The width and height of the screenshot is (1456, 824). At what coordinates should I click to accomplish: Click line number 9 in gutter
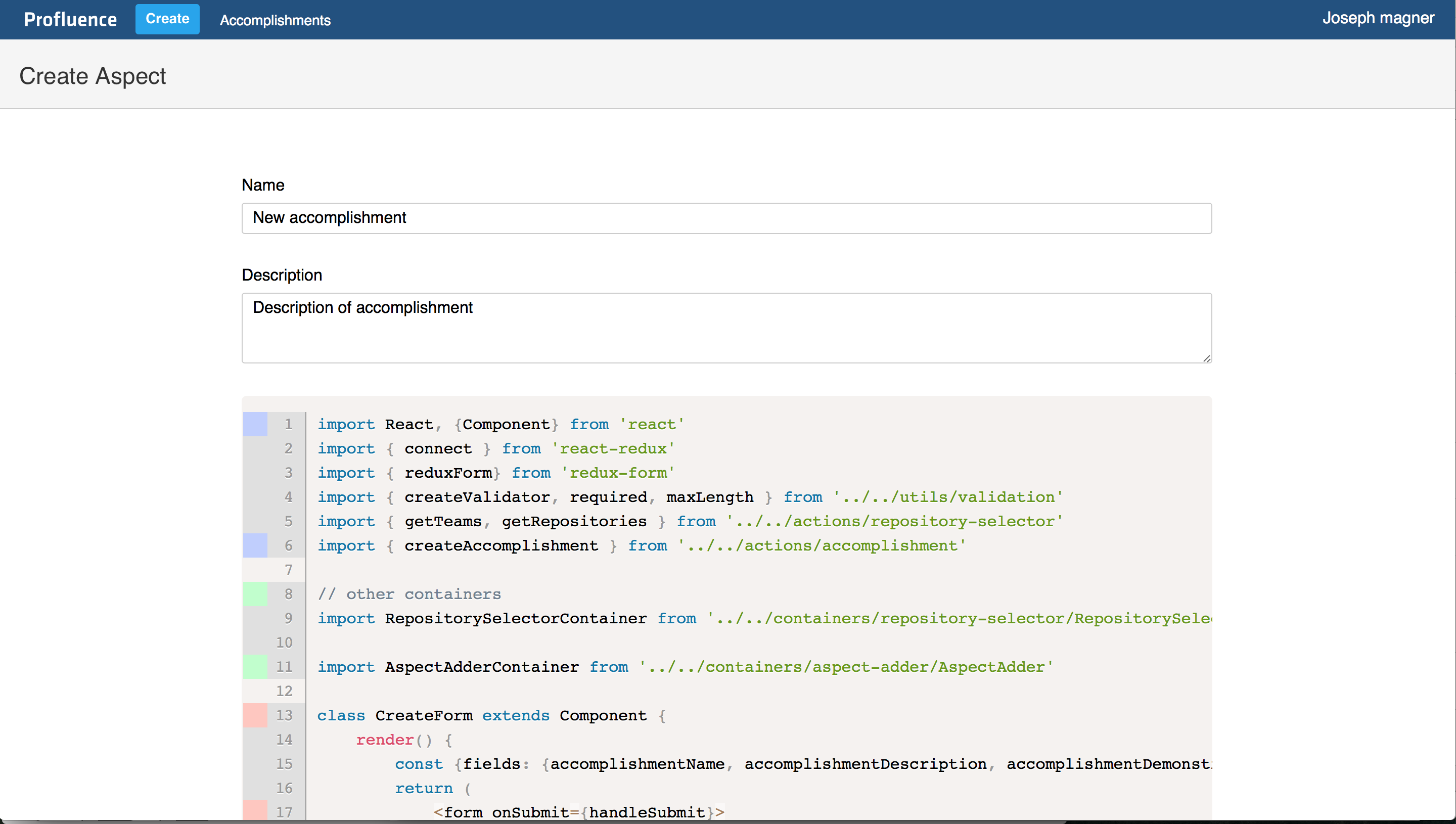[288, 618]
